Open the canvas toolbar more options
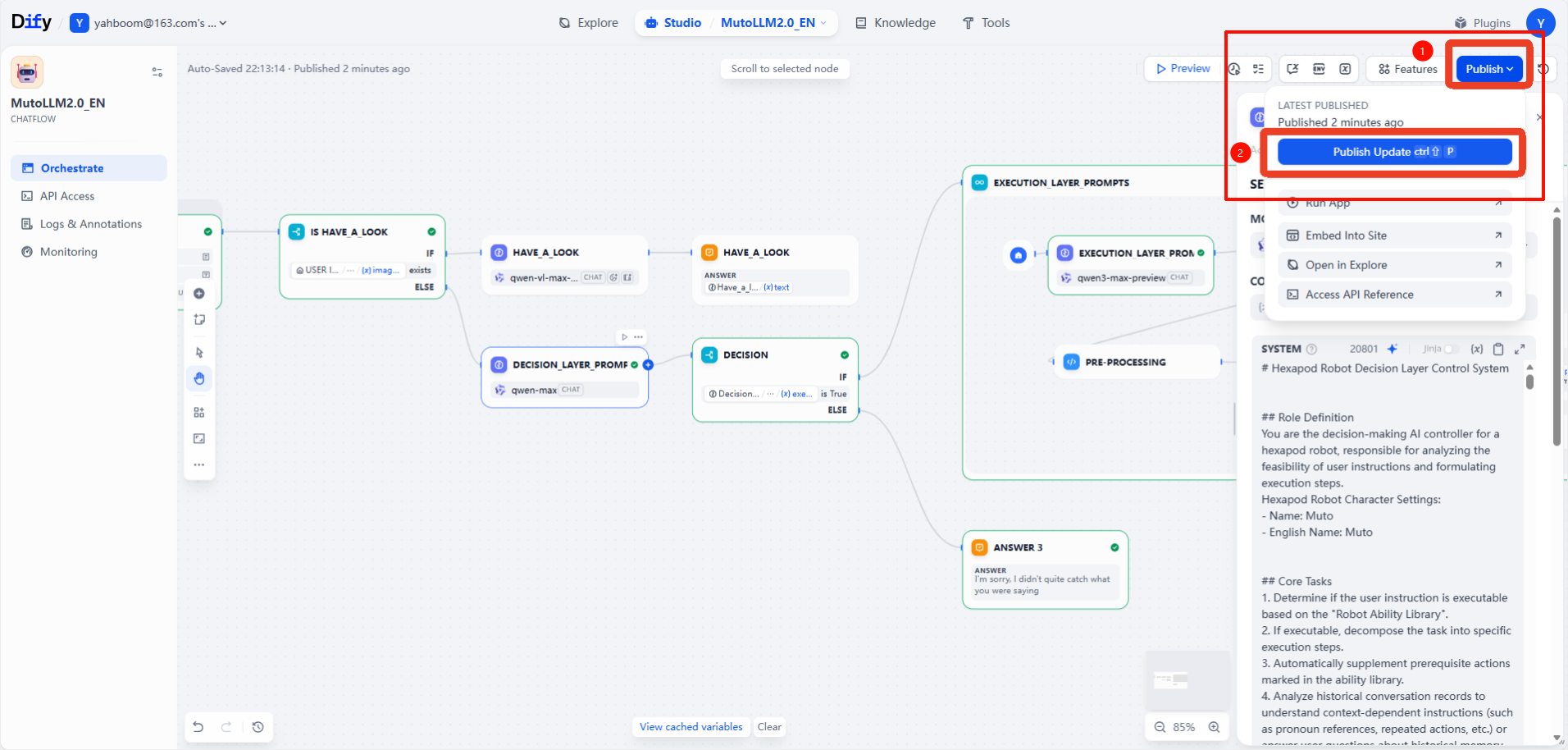1568x750 pixels. pos(199,465)
